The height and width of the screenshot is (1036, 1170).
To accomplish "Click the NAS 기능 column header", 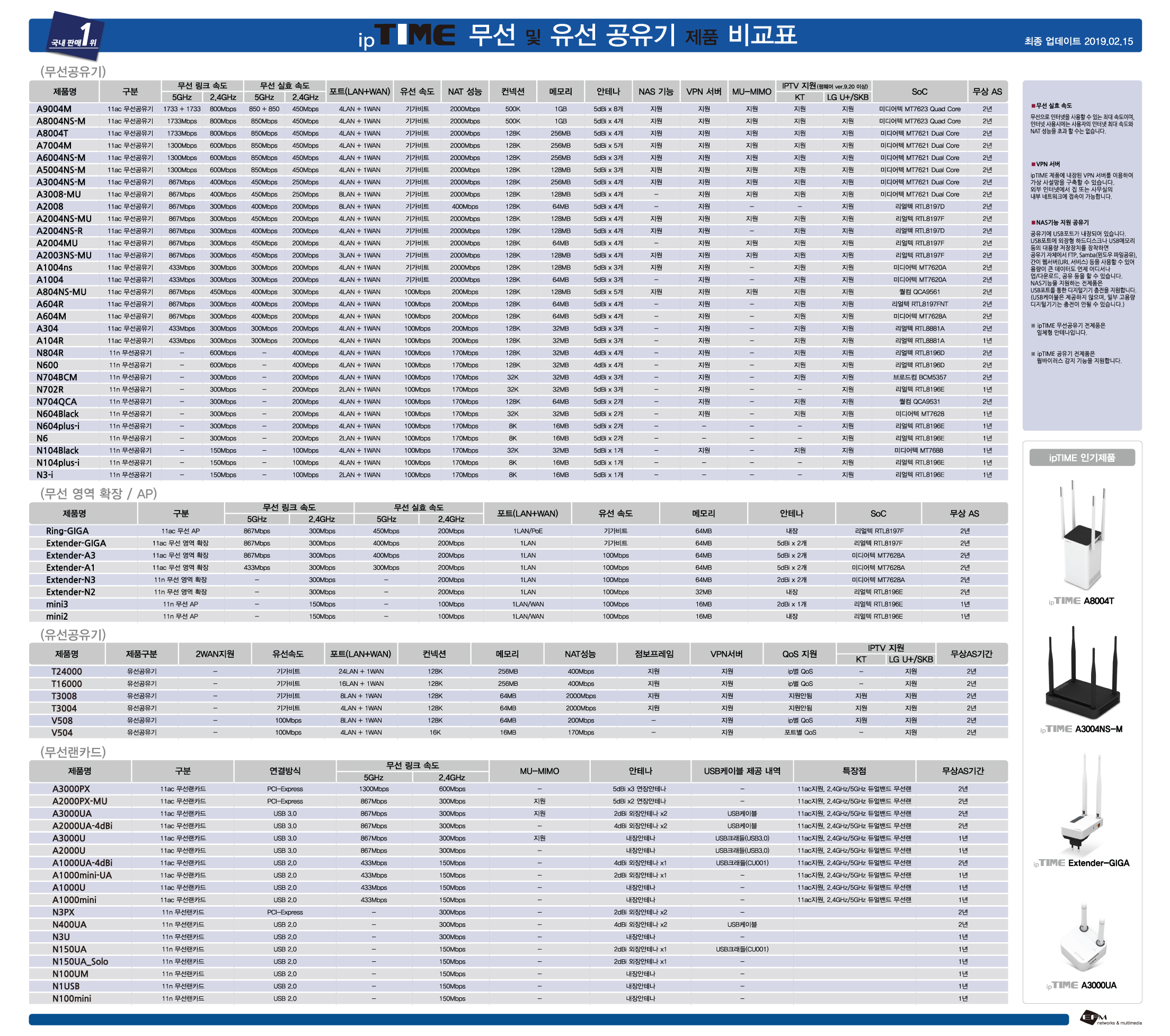I will coord(656,92).
